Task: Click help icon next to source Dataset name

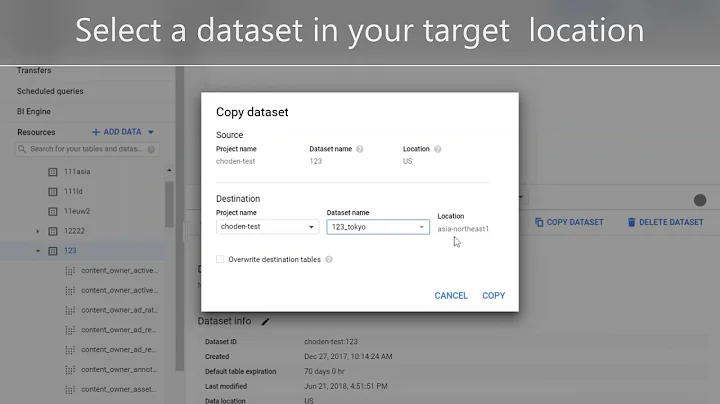Action: (x=360, y=149)
